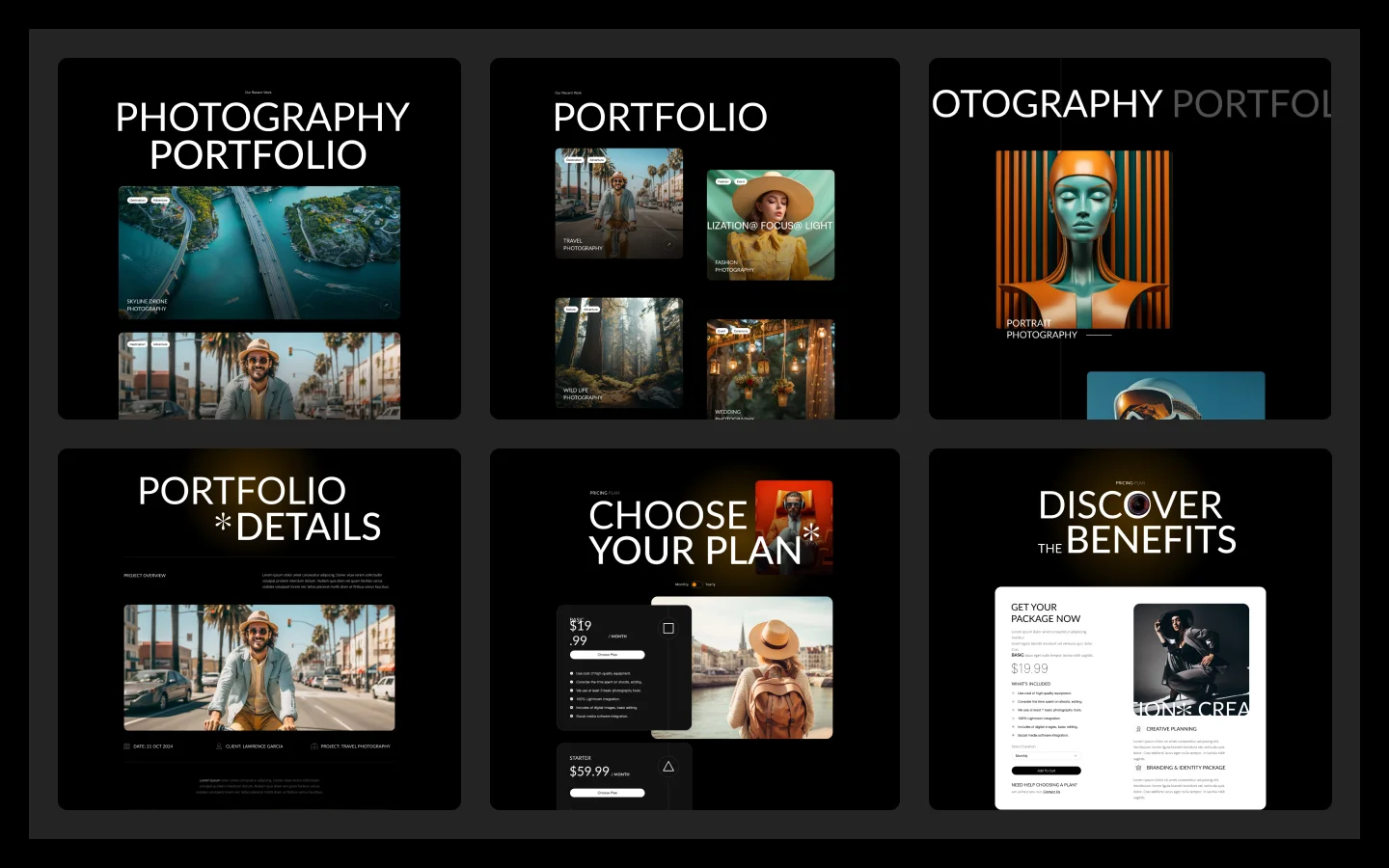
Task: Click the $59.99 / month Starter price
Action: click(599, 772)
